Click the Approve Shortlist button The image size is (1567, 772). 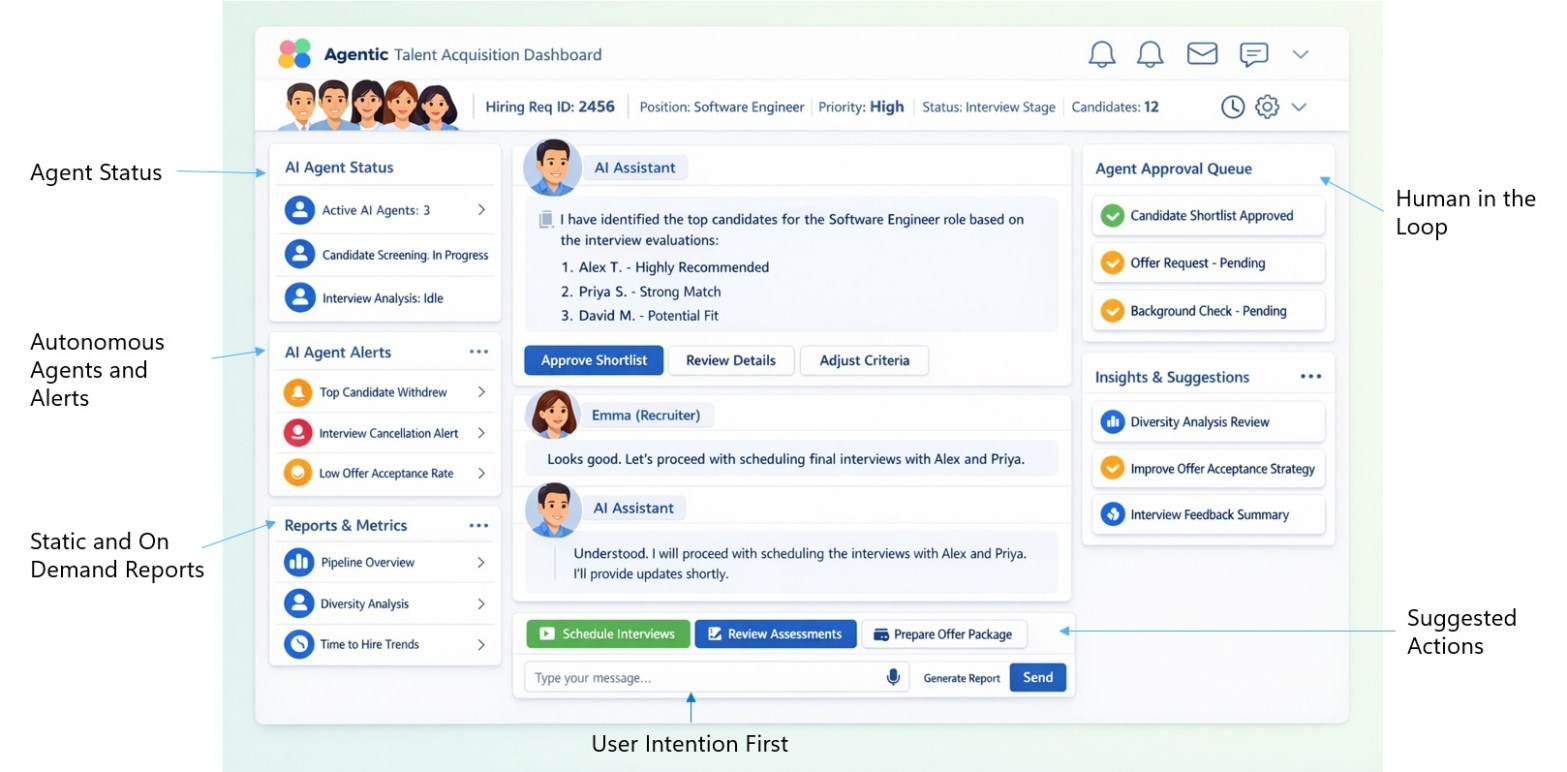tap(593, 361)
